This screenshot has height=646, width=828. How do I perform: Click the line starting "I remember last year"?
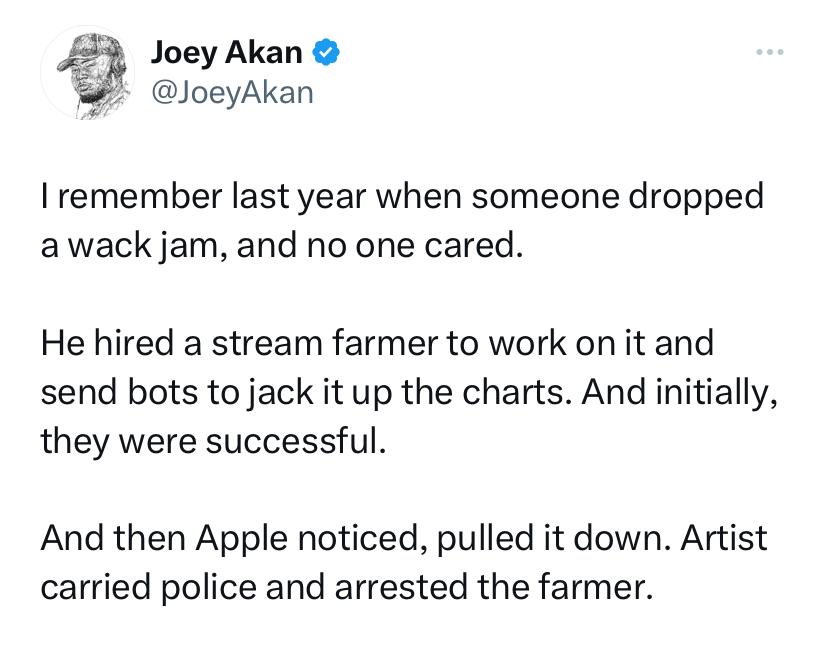tap(402, 195)
